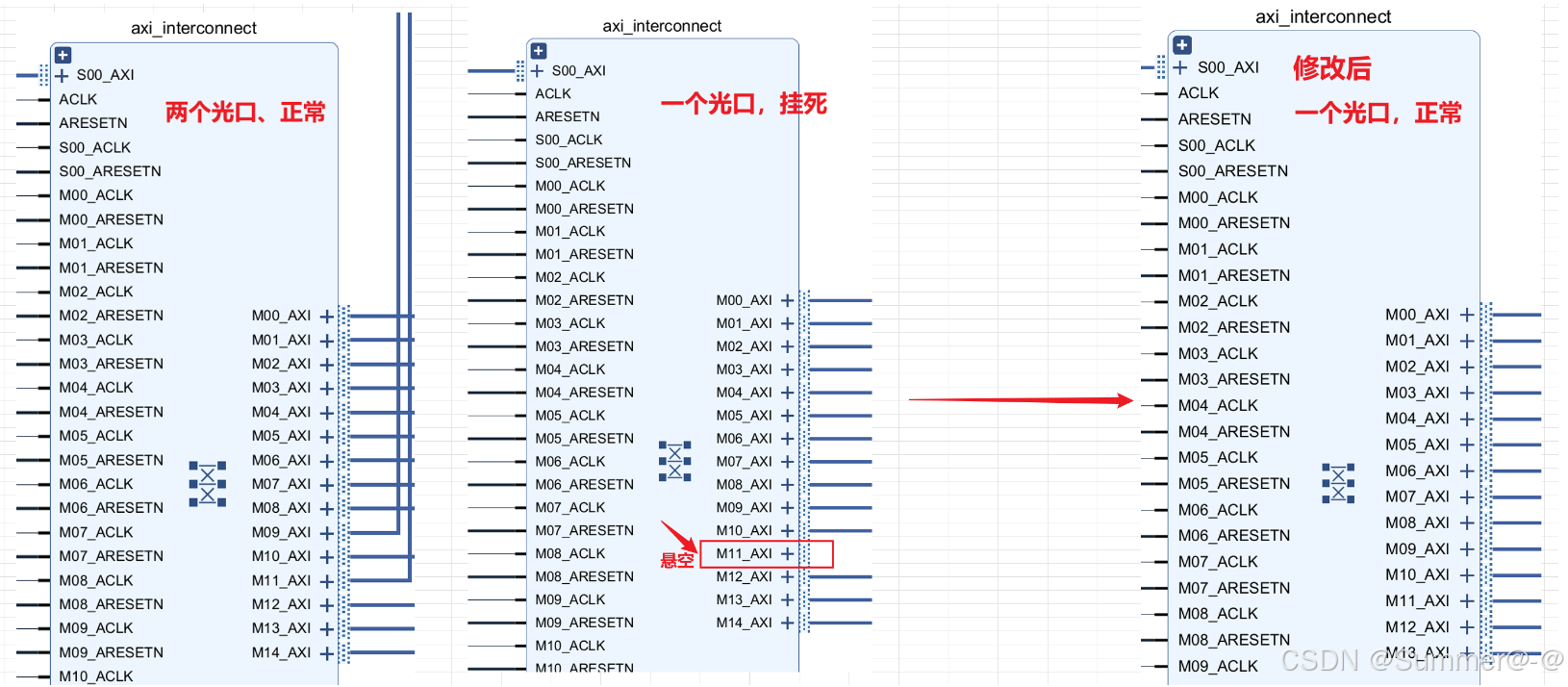Select M07_AXI label in the left block
This screenshot has width=1568, height=687.
coord(282,484)
